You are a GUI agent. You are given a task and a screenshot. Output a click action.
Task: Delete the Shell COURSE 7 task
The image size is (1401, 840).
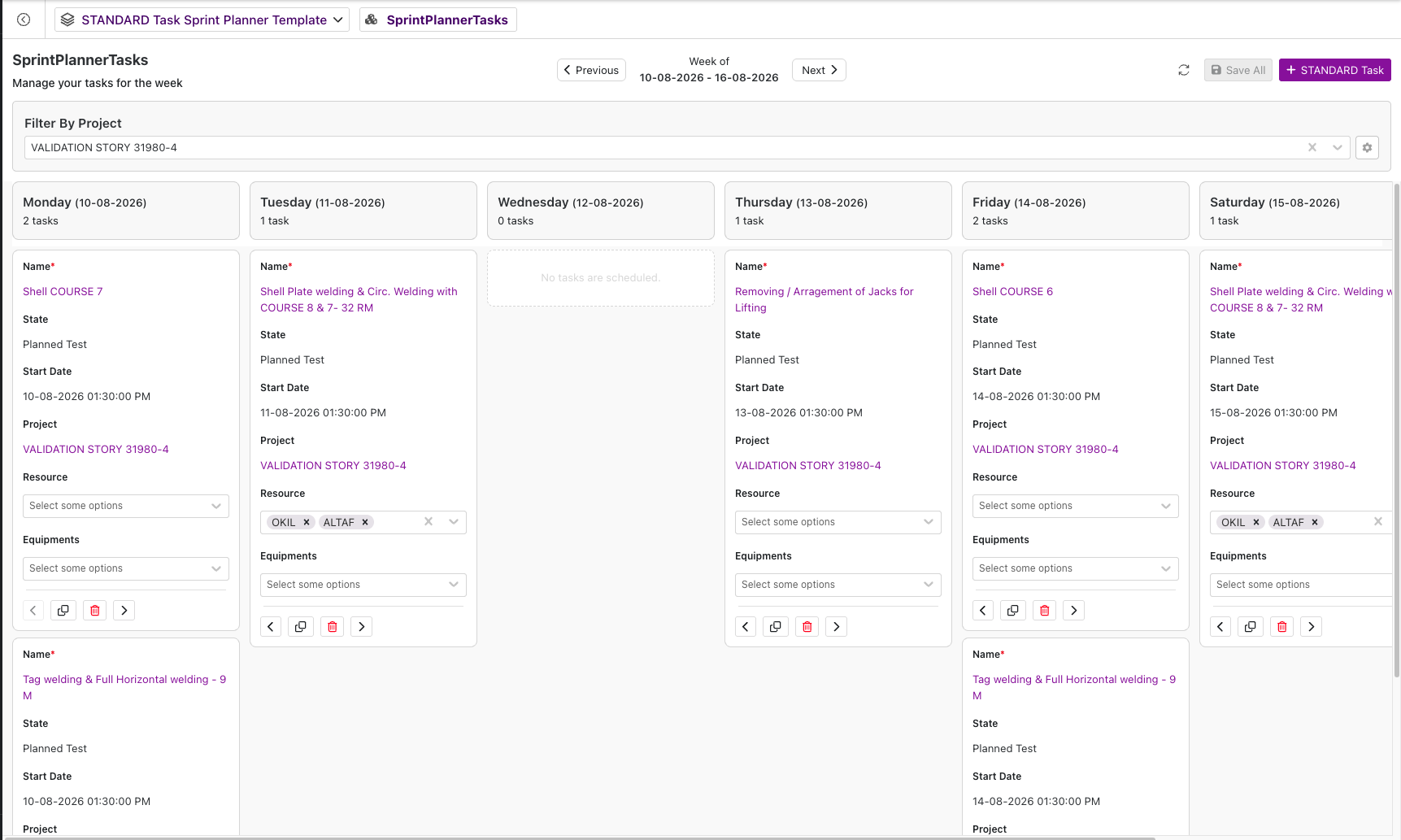click(95, 610)
